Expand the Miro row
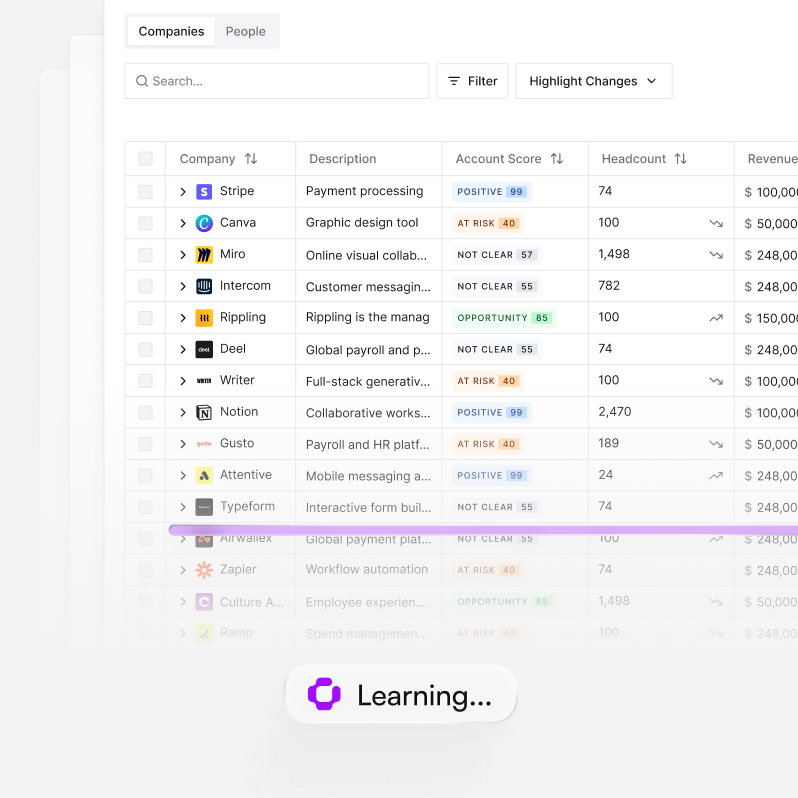This screenshot has width=798, height=798. 183,255
